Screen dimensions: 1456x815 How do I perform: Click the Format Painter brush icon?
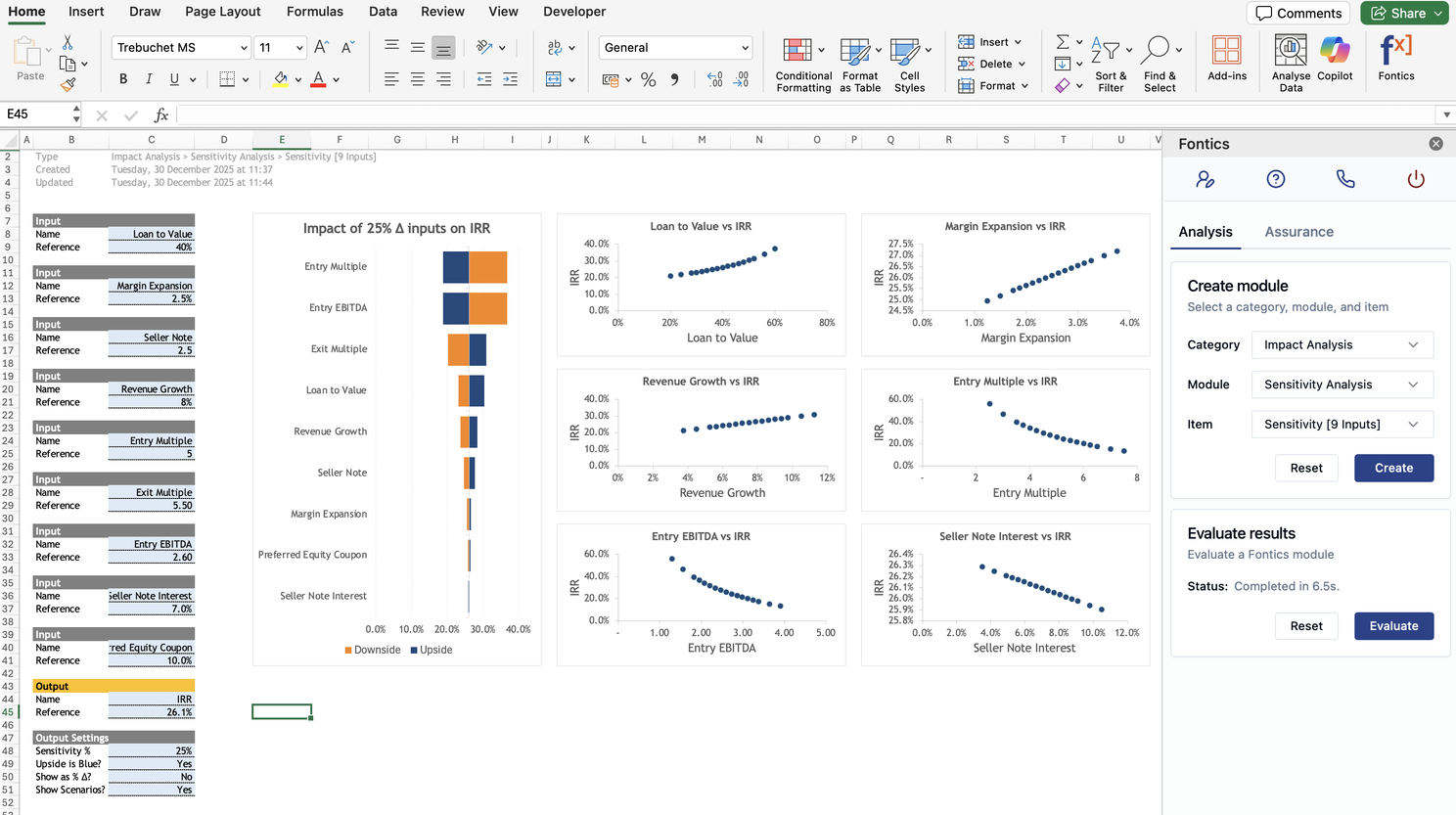pyautogui.click(x=68, y=85)
